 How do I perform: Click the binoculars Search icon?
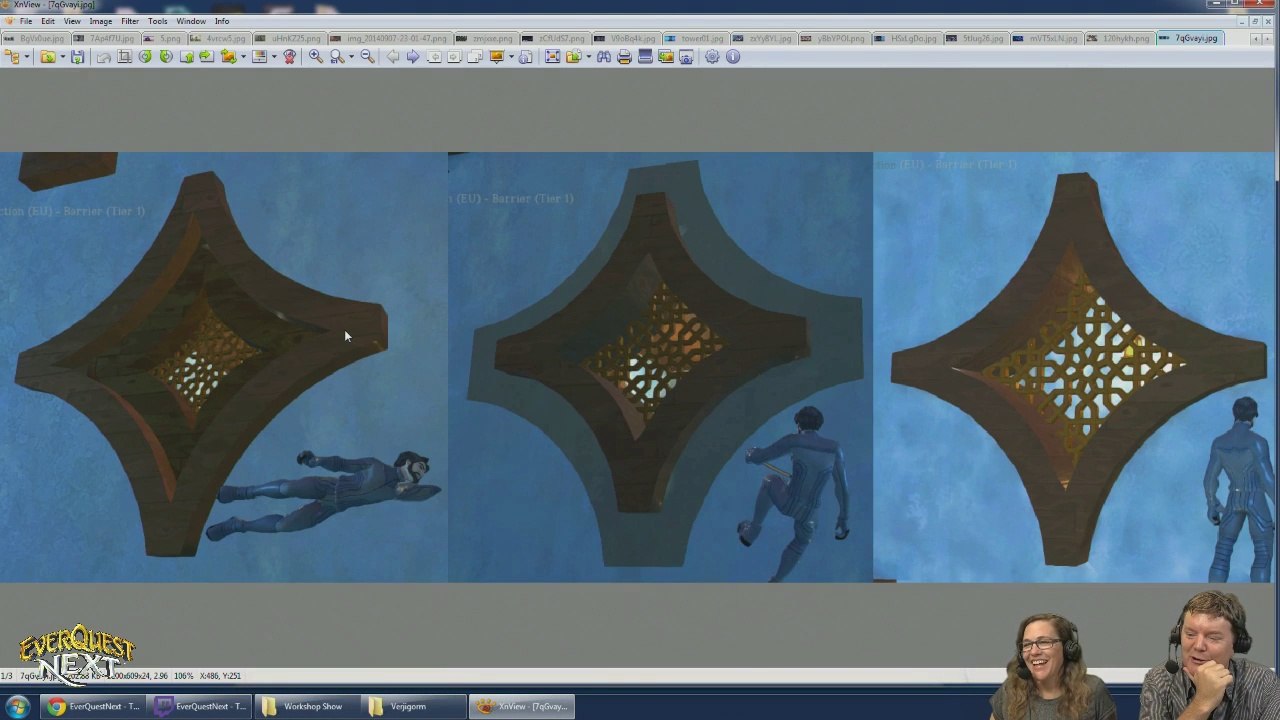(604, 57)
